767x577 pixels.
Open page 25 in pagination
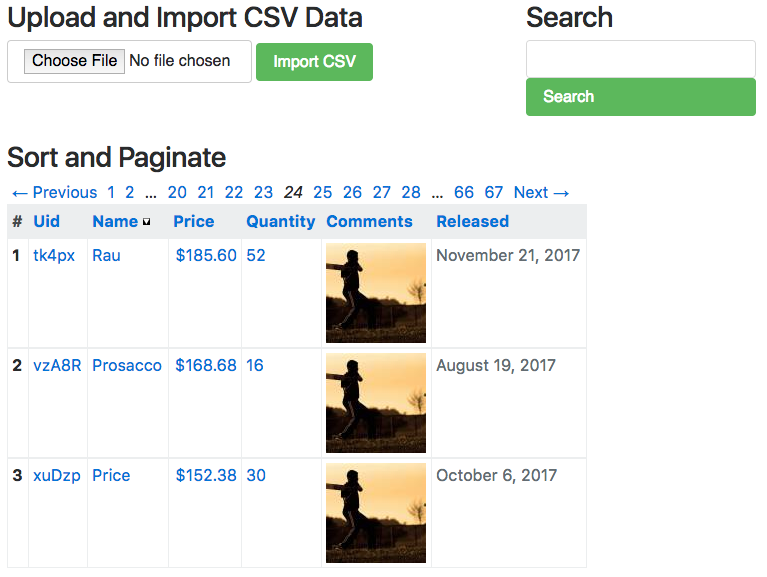323,193
